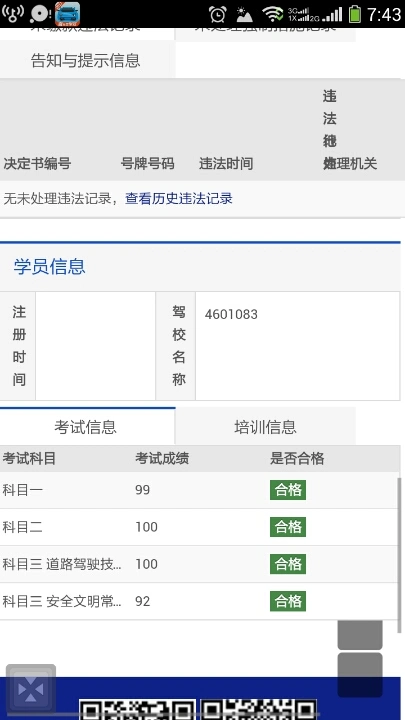Tap the hotspot broadcast status icon

pyautogui.click(x=12, y=13)
